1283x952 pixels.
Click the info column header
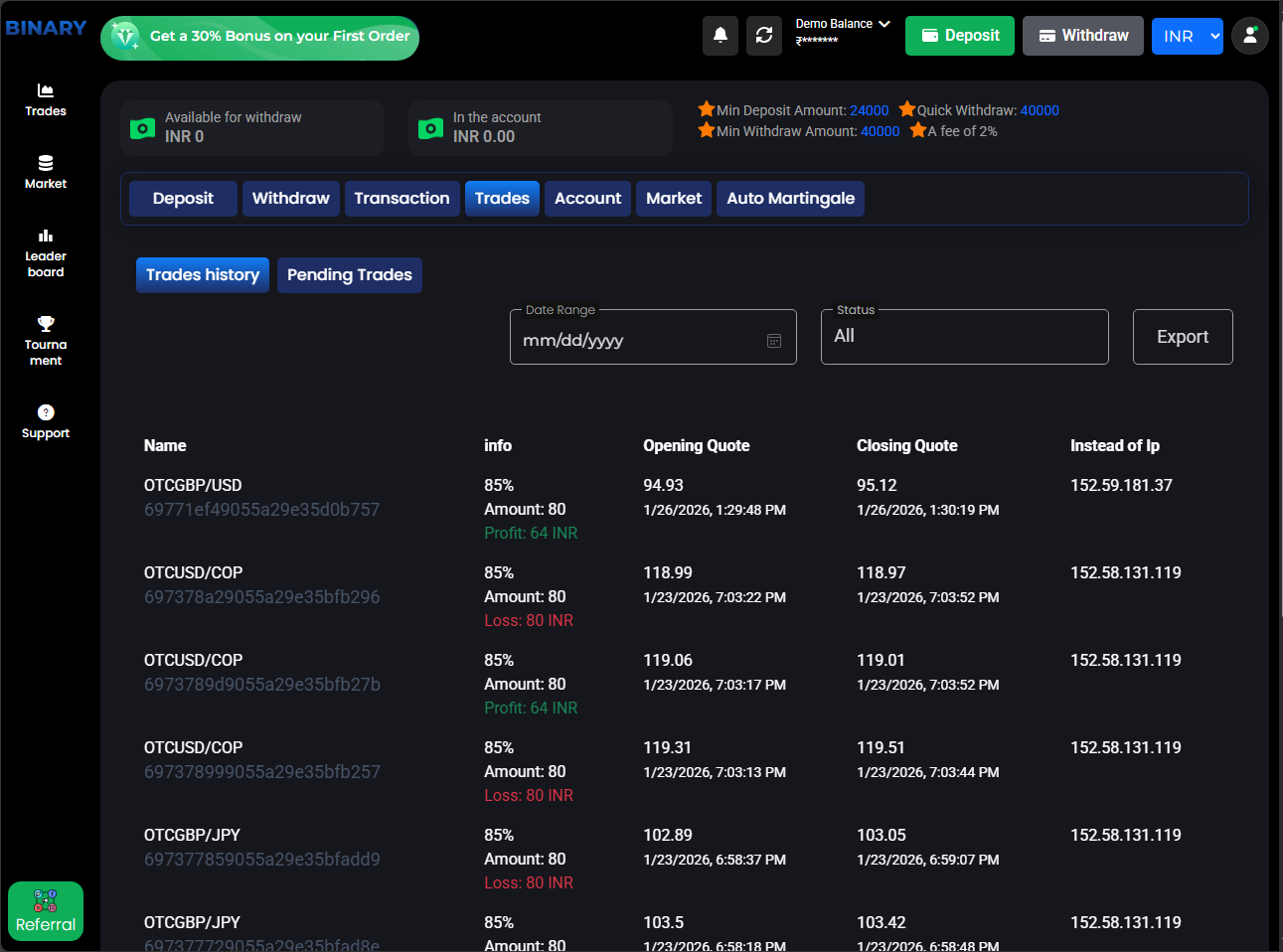coord(498,446)
